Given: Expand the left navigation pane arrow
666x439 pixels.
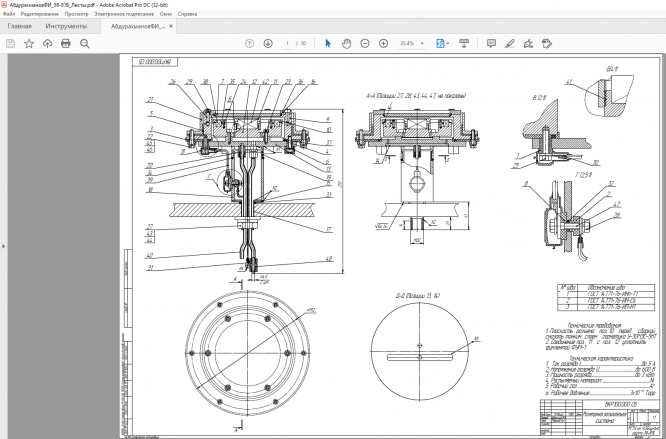Looking at the screenshot, I should click(4, 246).
